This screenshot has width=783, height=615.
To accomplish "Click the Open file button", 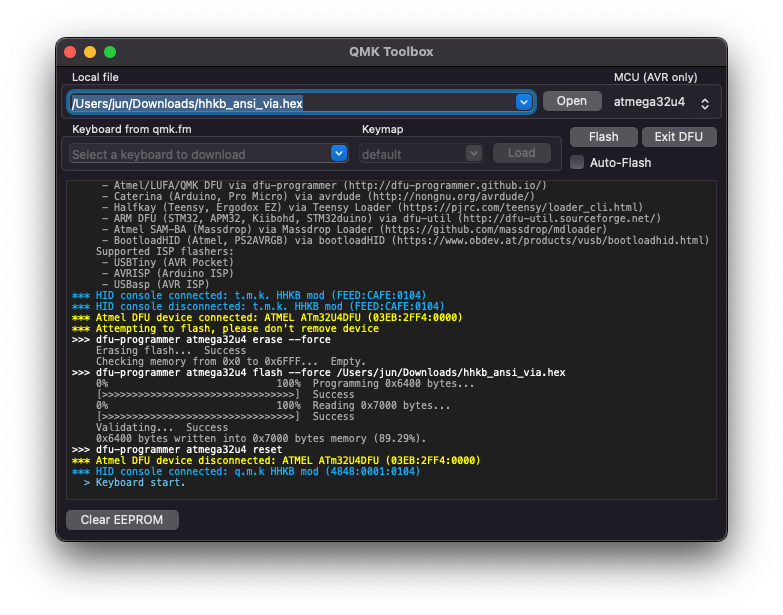I will [571, 101].
